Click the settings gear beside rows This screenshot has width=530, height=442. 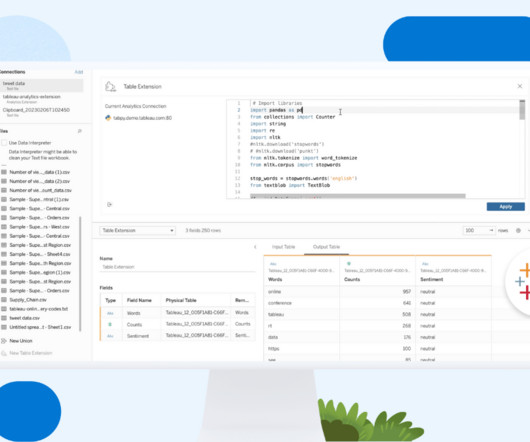[x=518, y=230]
